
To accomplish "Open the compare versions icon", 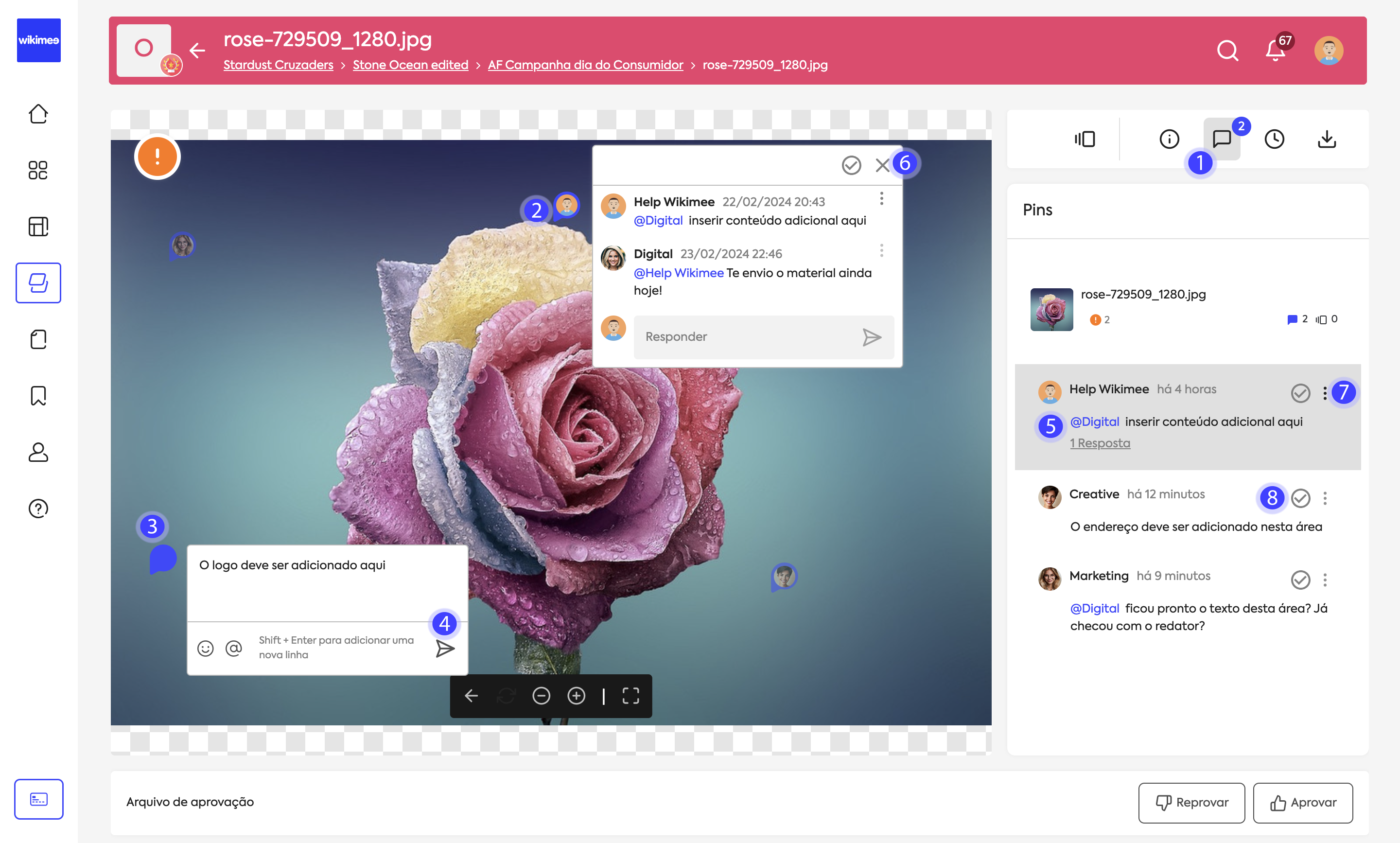I will coord(1084,139).
